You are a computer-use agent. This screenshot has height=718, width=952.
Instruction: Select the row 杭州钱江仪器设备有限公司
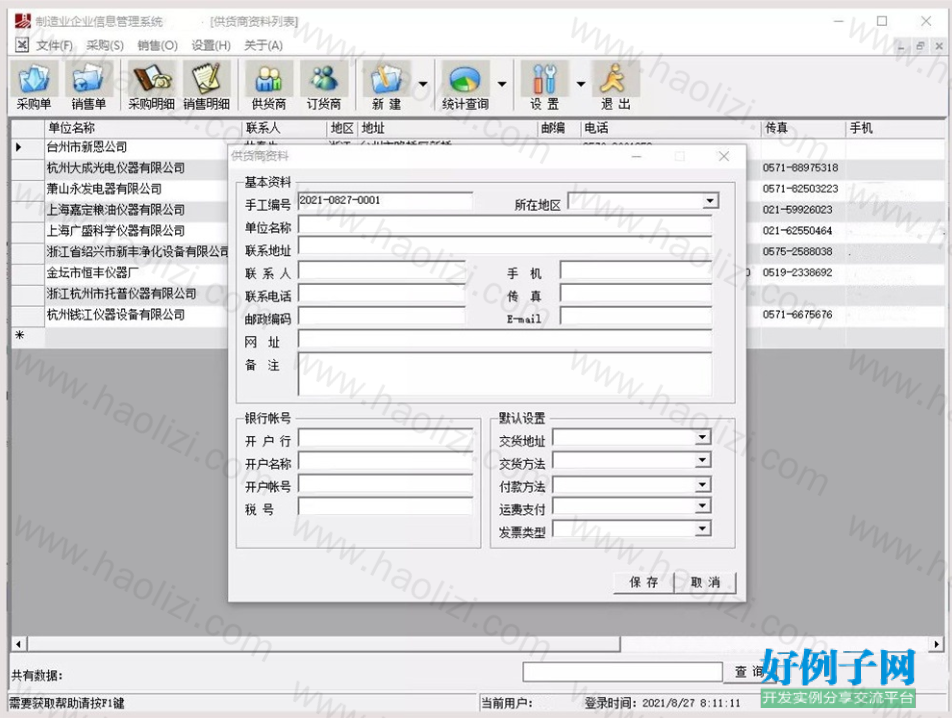pos(115,314)
